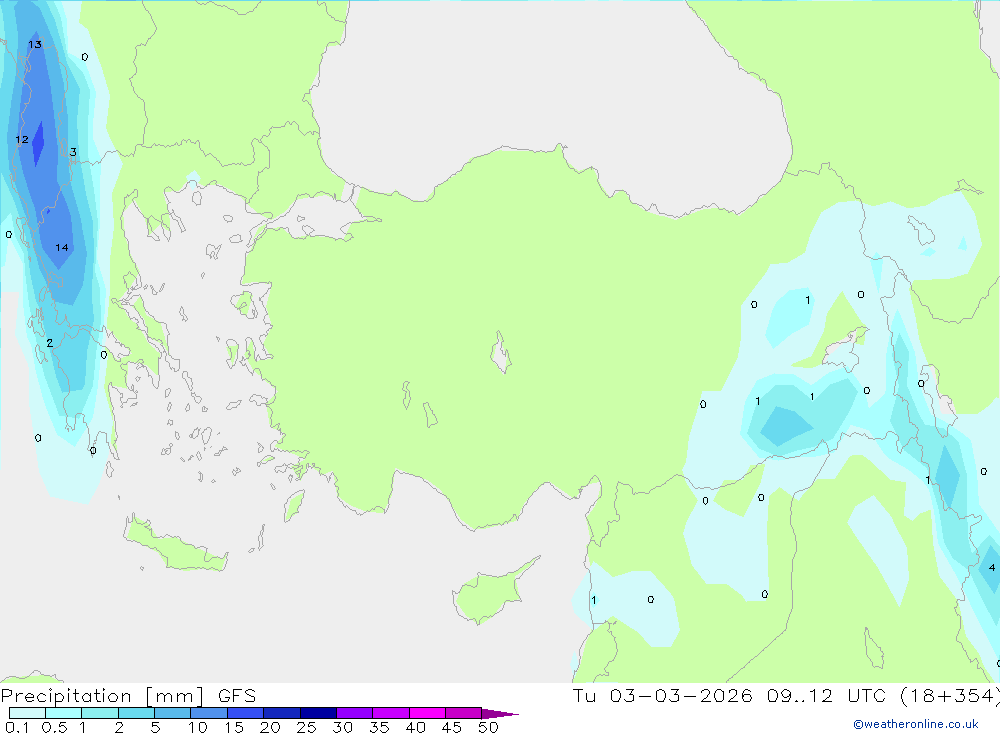Click the 'Precipitation [mm]' title text

102,696
